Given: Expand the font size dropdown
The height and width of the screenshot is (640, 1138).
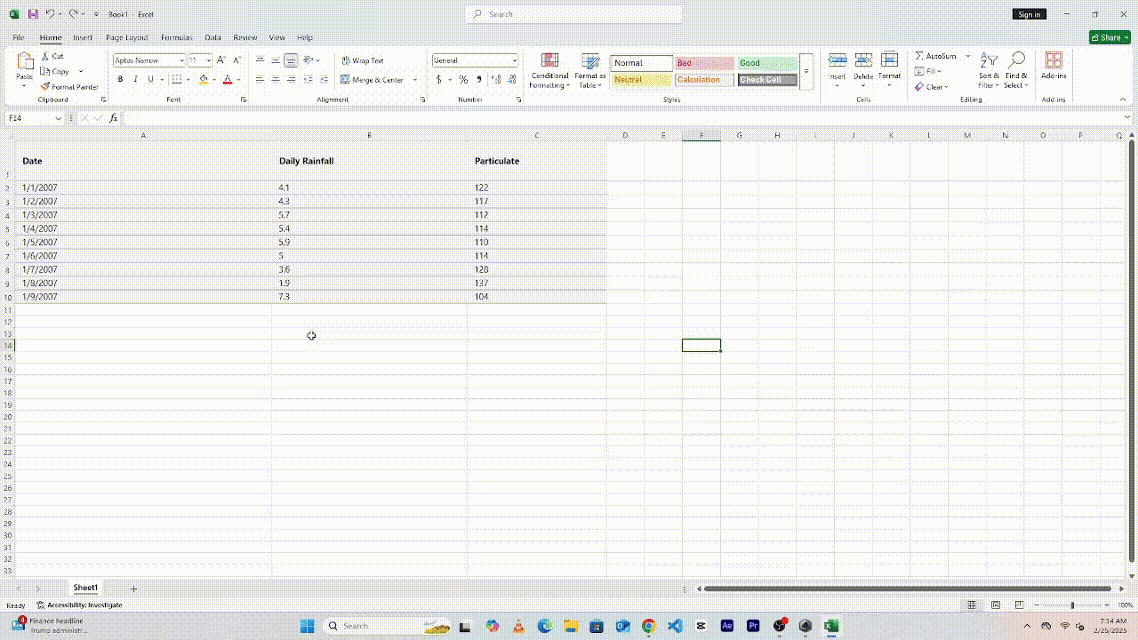Looking at the screenshot, I should point(208,60).
